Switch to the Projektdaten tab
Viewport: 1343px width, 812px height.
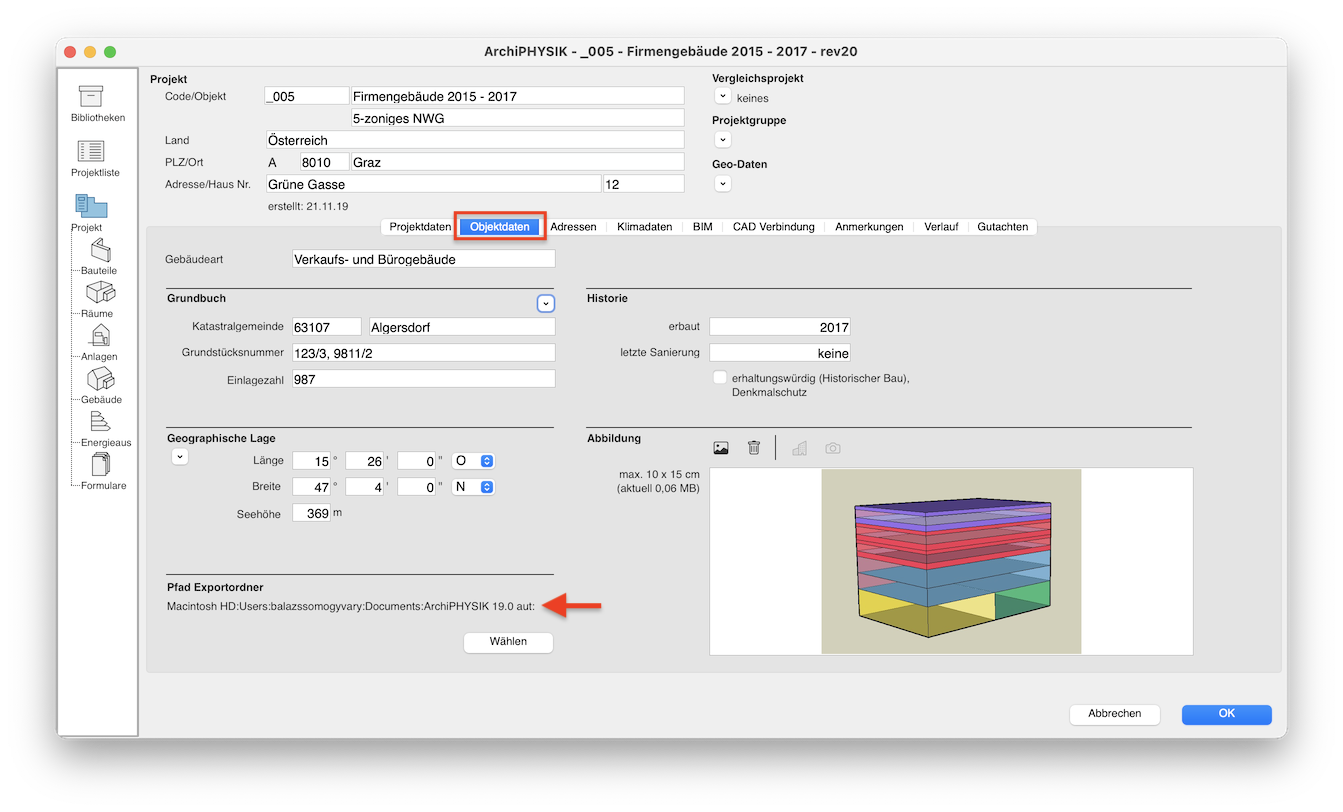(420, 227)
